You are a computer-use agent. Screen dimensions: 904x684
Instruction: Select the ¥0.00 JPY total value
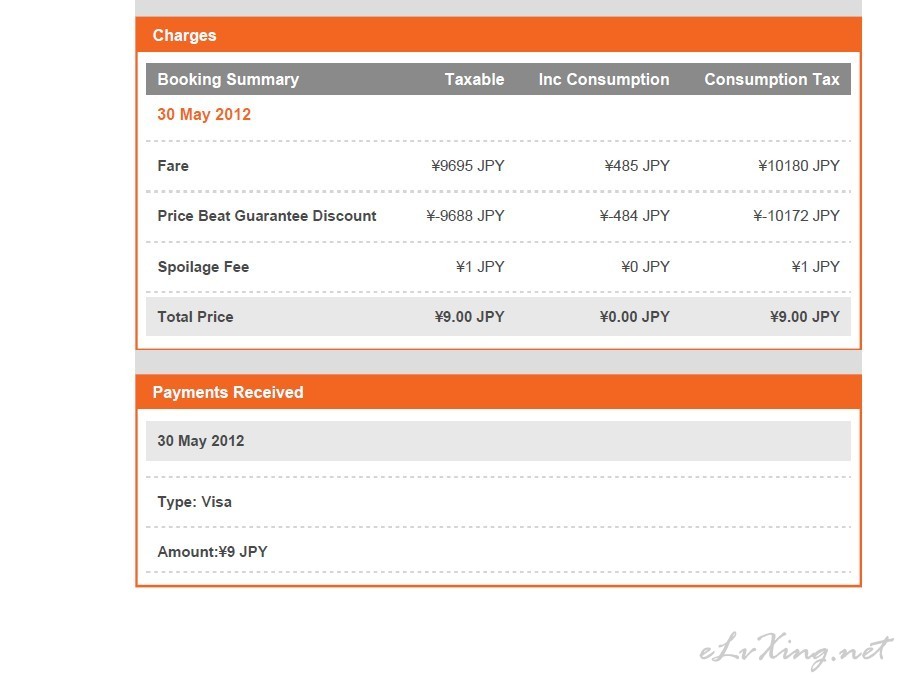point(634,317)
